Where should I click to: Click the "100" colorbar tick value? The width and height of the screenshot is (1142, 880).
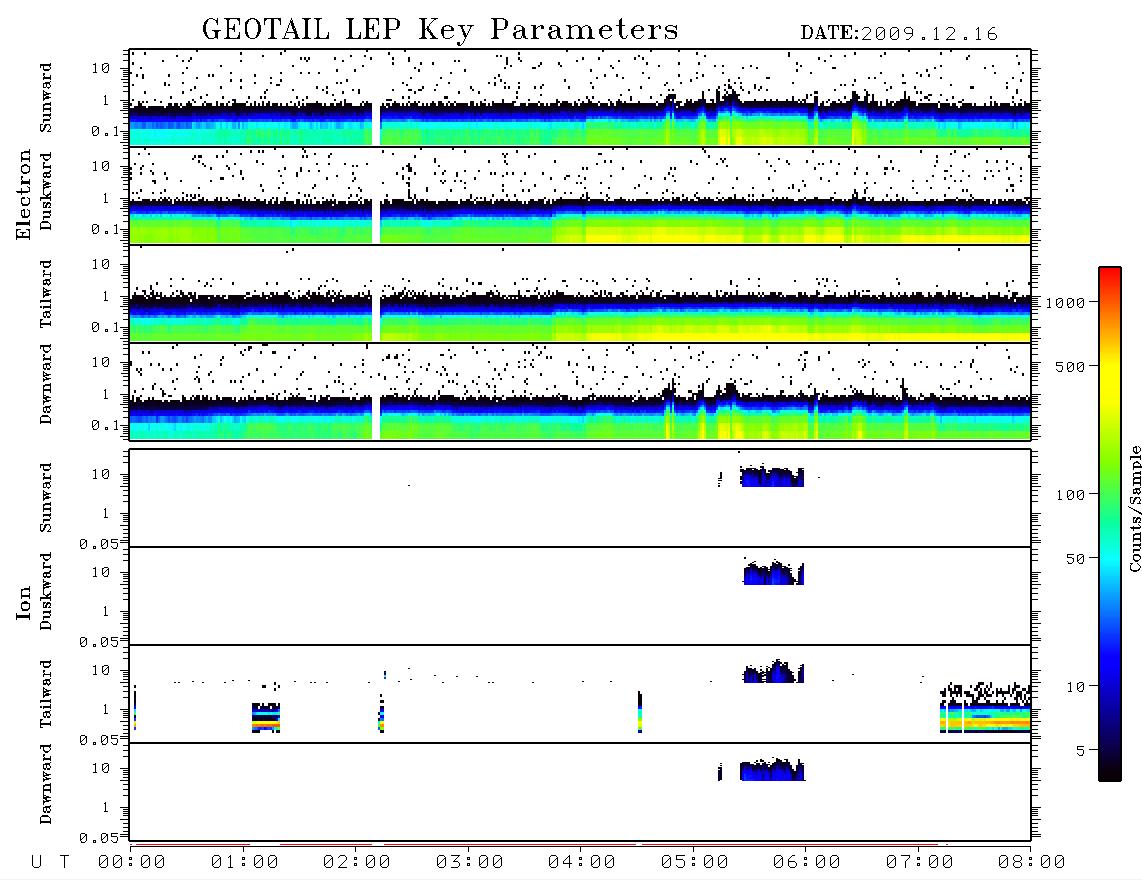(1071, 495)
